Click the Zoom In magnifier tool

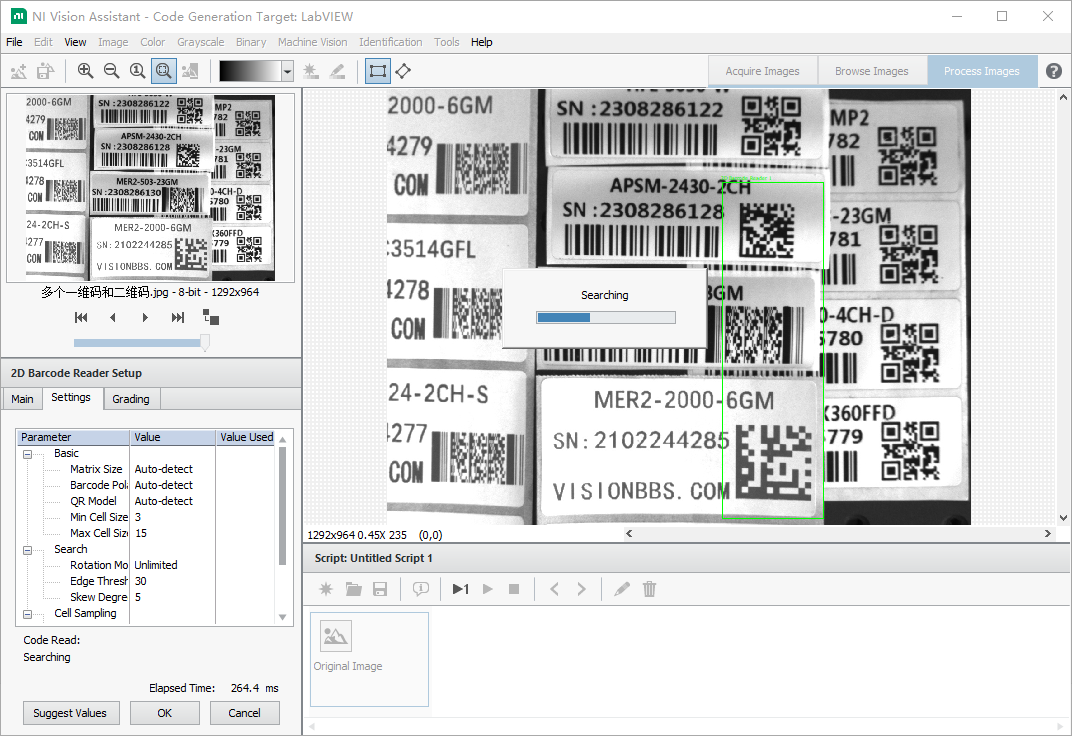(x=85, y=71)
